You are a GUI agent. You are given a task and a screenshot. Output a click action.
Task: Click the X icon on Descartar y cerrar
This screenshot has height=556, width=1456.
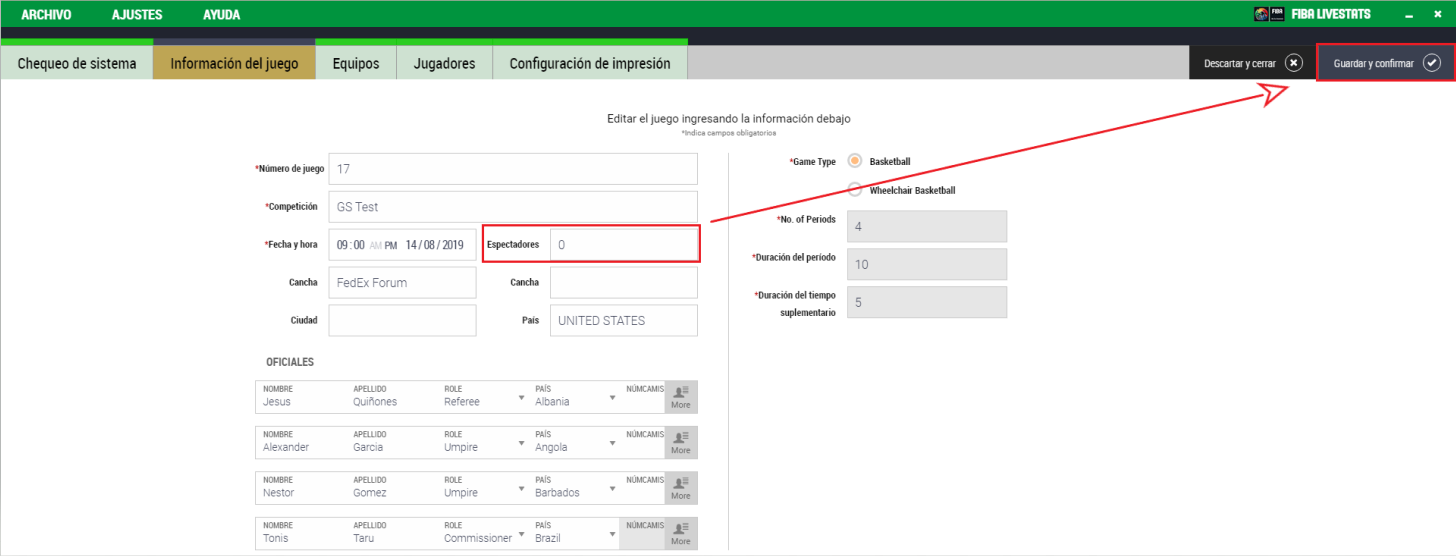1294,63
